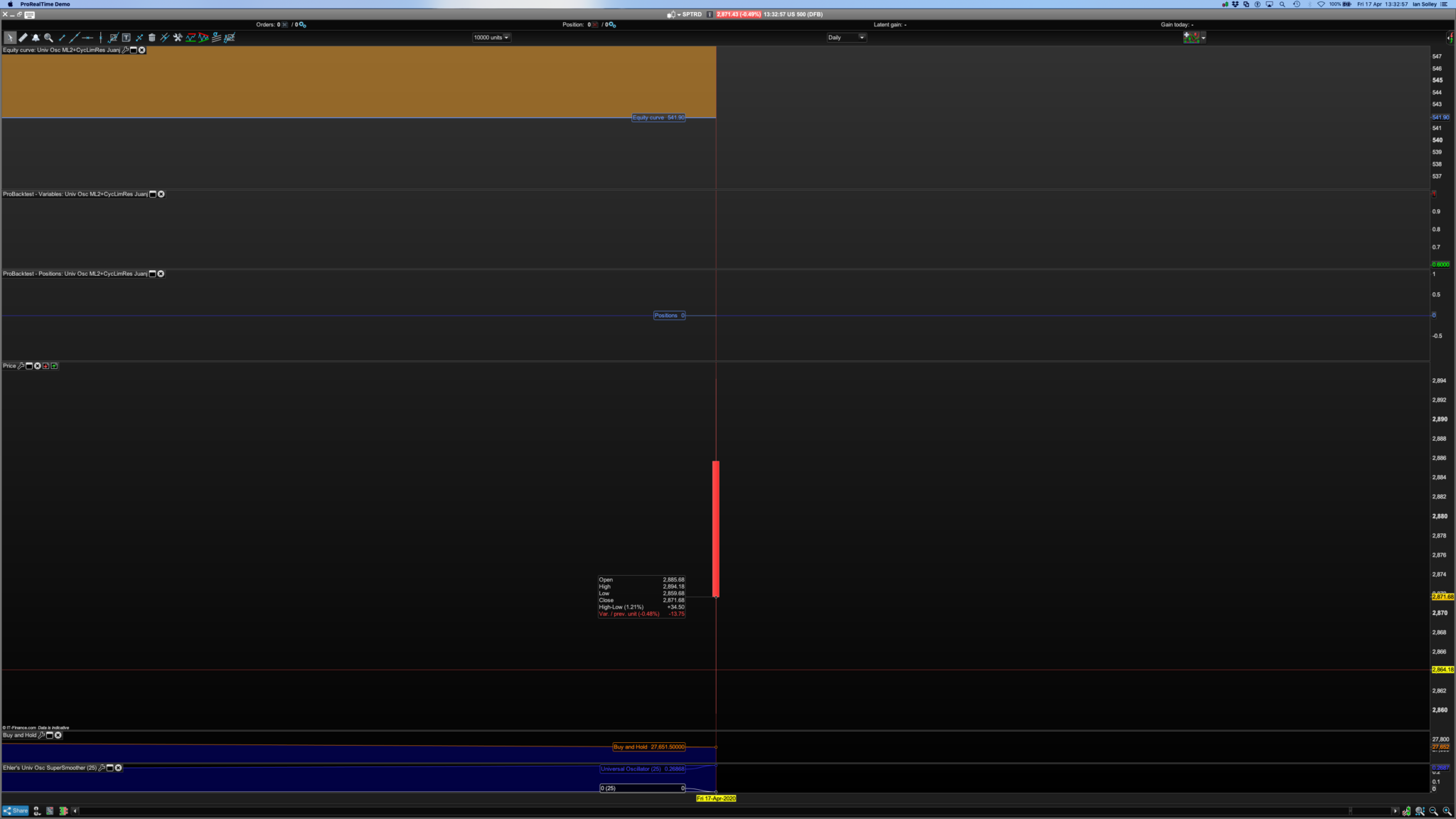Toggle the Equity curve panel window button
This screenshot has width=1456, height=819.
click(x=133, y=50)
